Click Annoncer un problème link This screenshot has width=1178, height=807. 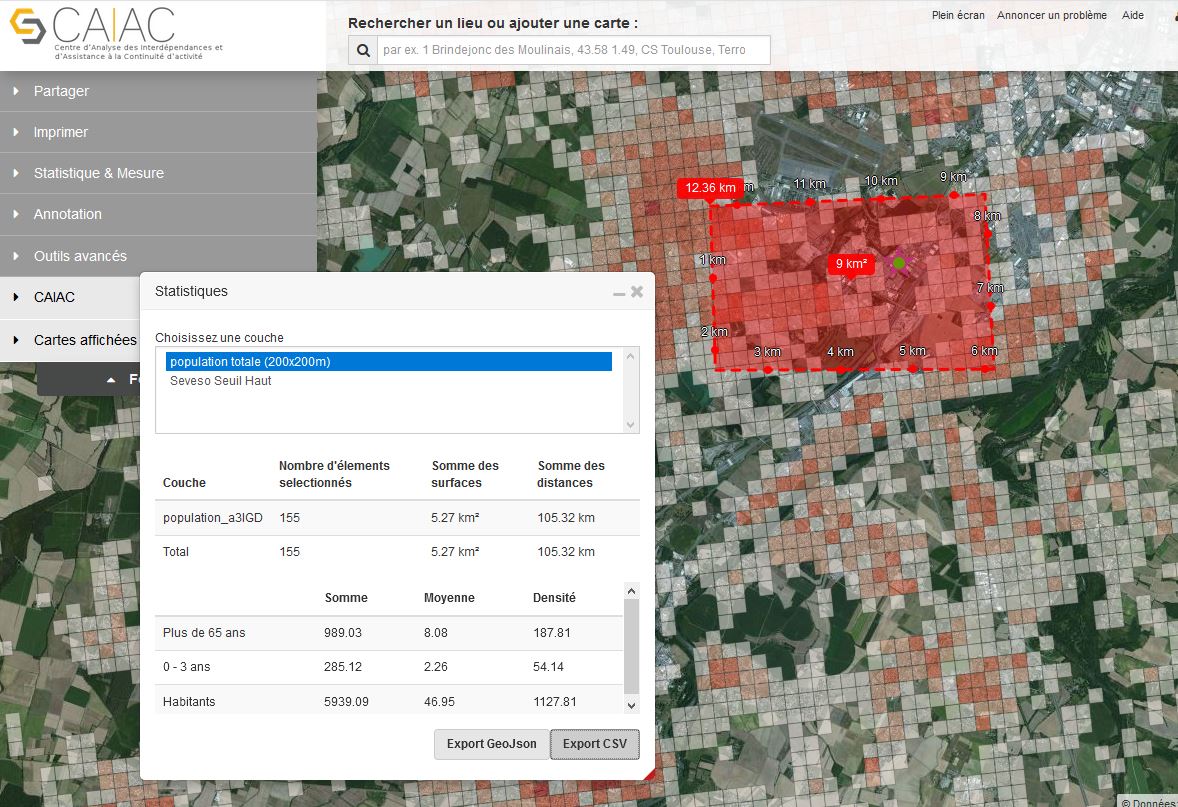point(1051,15)
